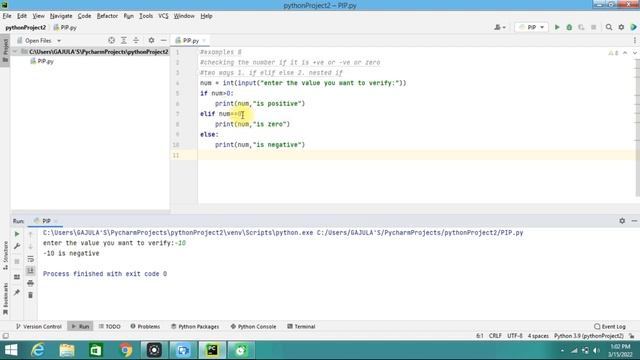Open the Navigate menu
The height and width of the screenshot is (360, 640).
61,16
